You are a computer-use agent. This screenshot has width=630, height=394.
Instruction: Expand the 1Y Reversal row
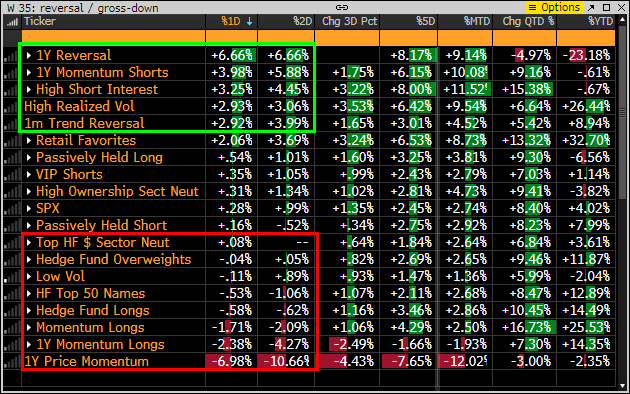[x=29, y=55]
